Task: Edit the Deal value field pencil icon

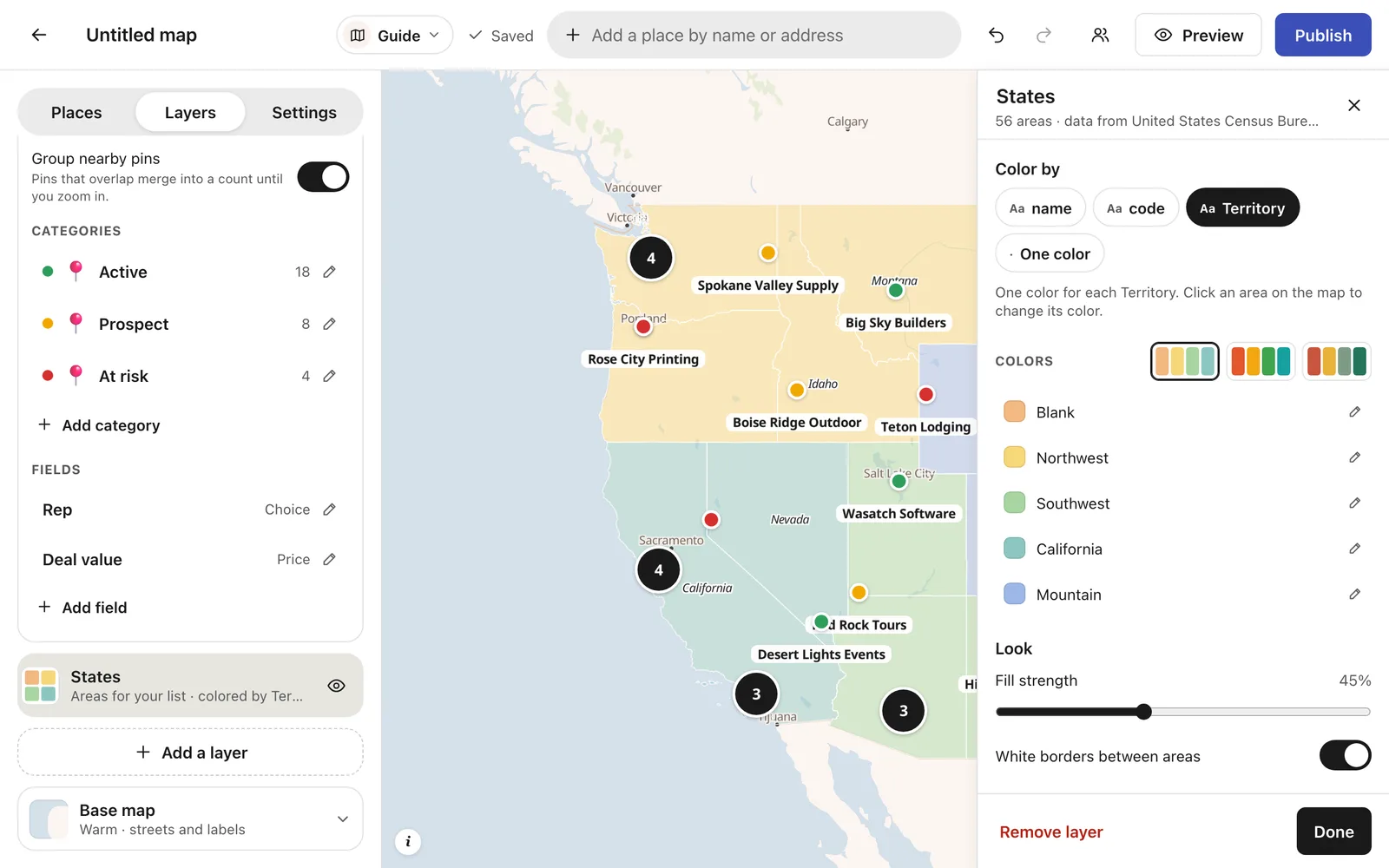Action: click(x=329, y=560)
